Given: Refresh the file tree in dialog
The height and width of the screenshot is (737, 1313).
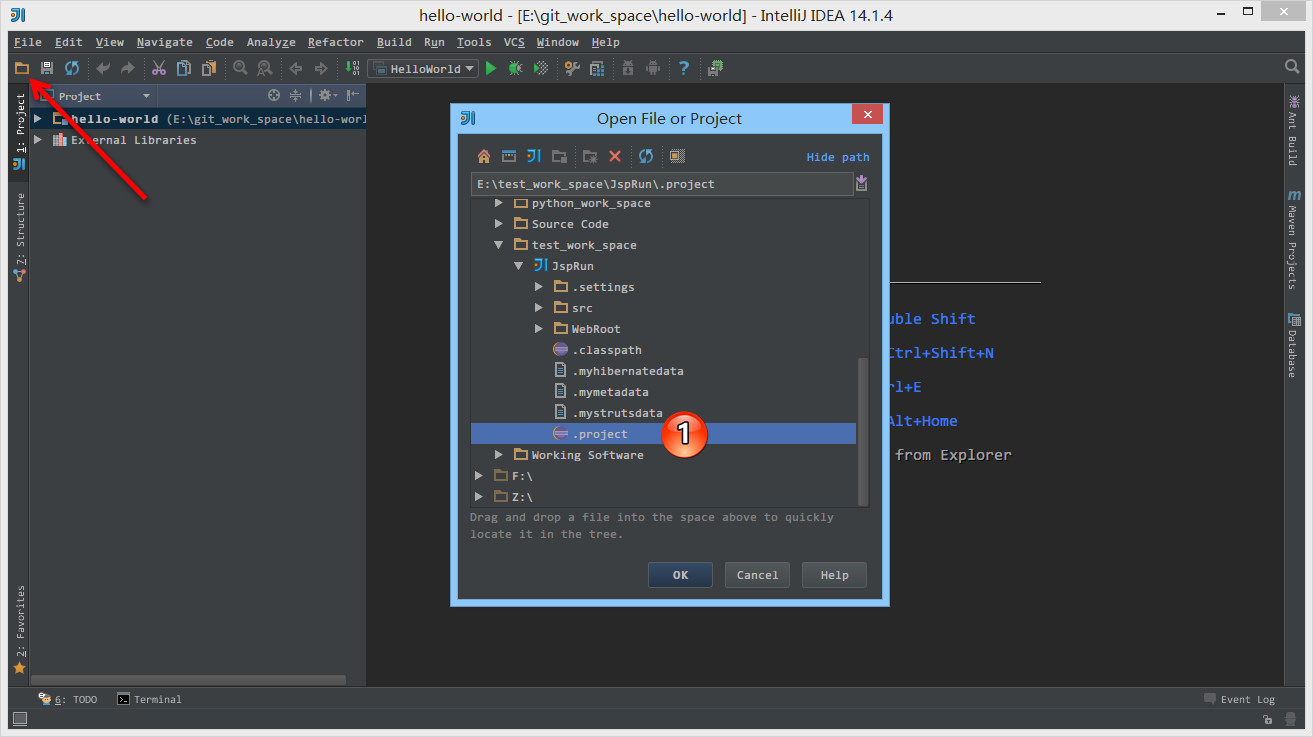Looking at the screenshot, I should 646,156.
